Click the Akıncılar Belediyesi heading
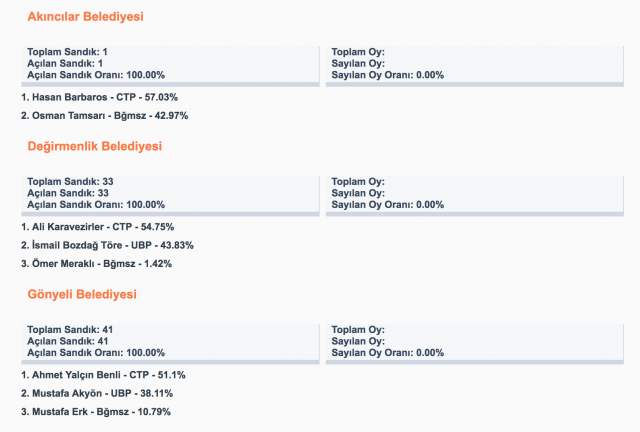Image resolution: width=640 pixels, height=432 pixels. coord(85,17)
